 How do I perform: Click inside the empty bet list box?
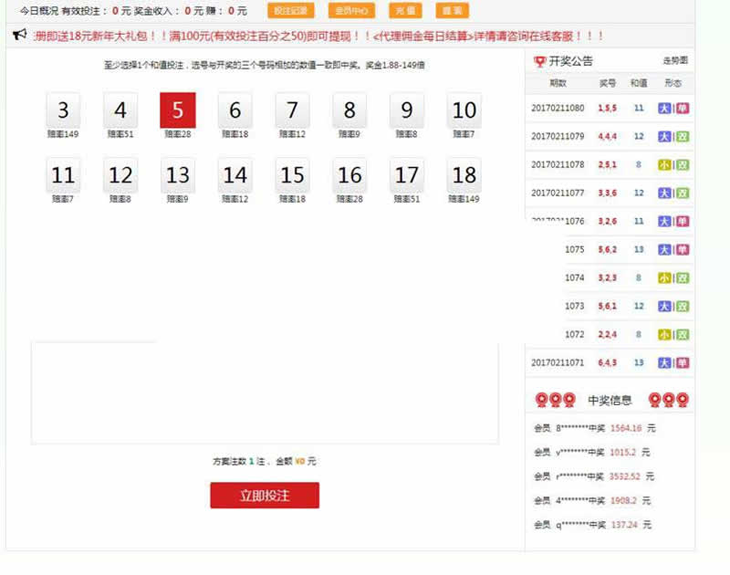click(x=264, y=395)
